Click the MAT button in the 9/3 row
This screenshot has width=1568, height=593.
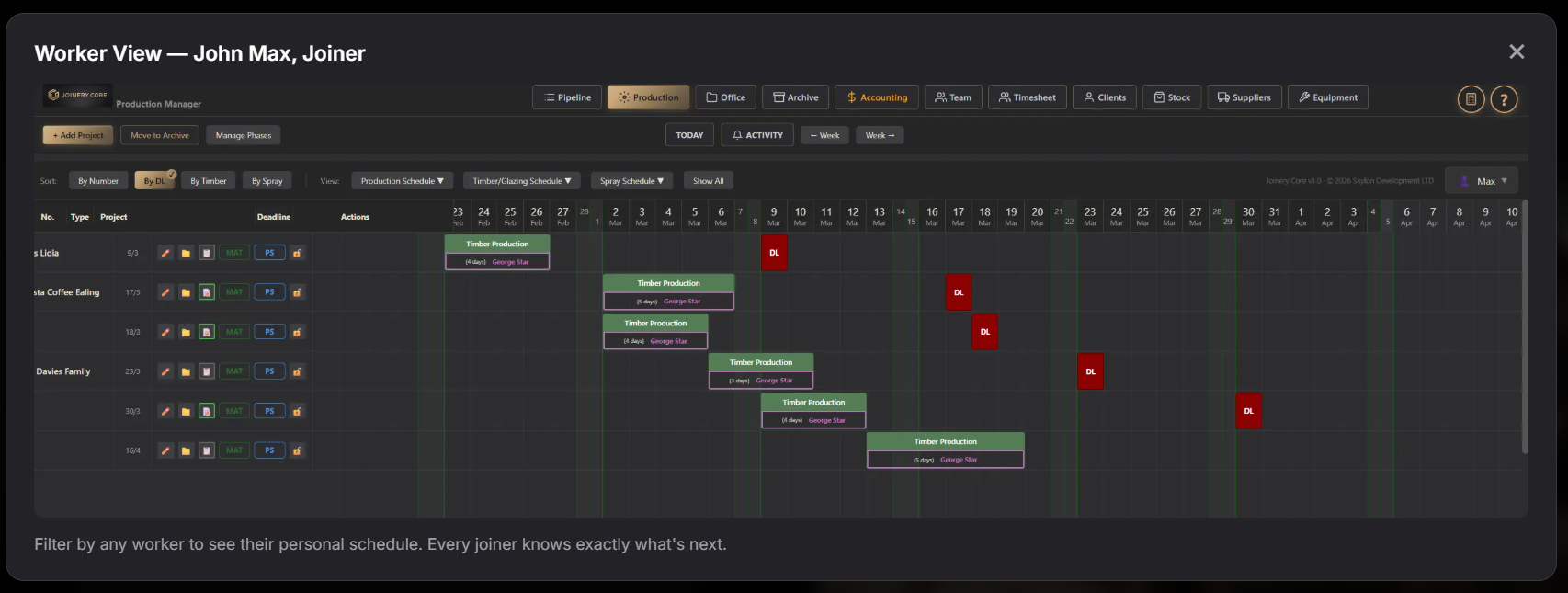(234, 253)
